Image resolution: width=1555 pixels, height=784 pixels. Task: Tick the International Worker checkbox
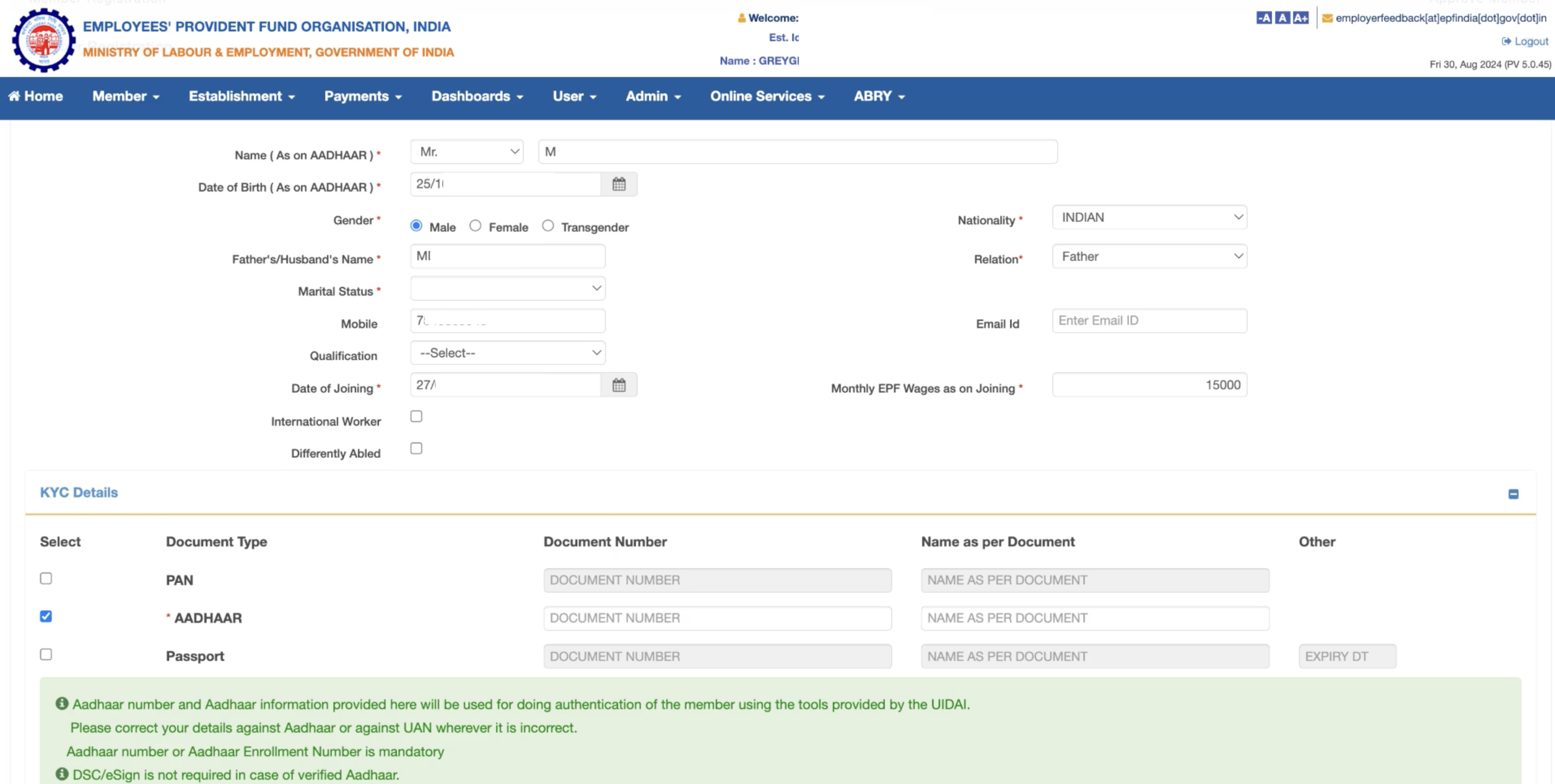pyautogui.click(x=416, y=416)
